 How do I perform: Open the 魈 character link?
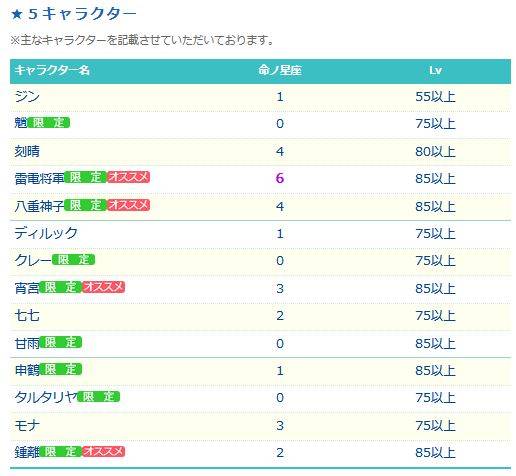21,123
